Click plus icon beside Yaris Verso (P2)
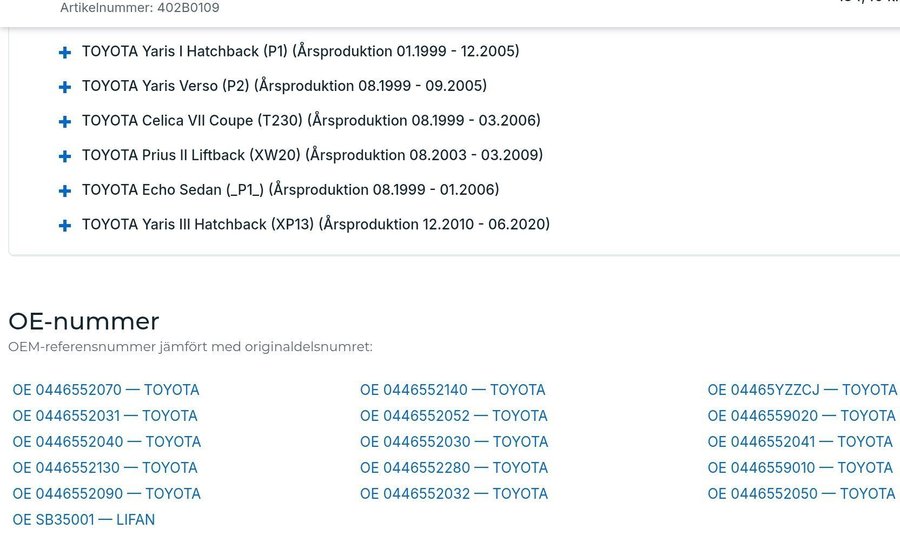This screenshot has width=900, height=540. pos(65,87)
